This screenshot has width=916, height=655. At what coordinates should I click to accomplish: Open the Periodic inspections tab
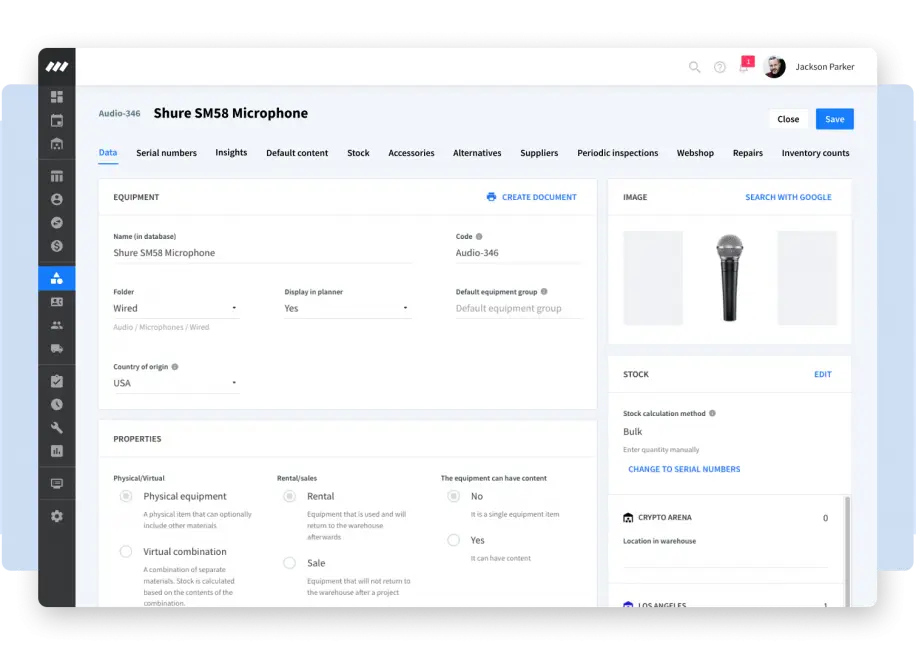tap(617, 152)
